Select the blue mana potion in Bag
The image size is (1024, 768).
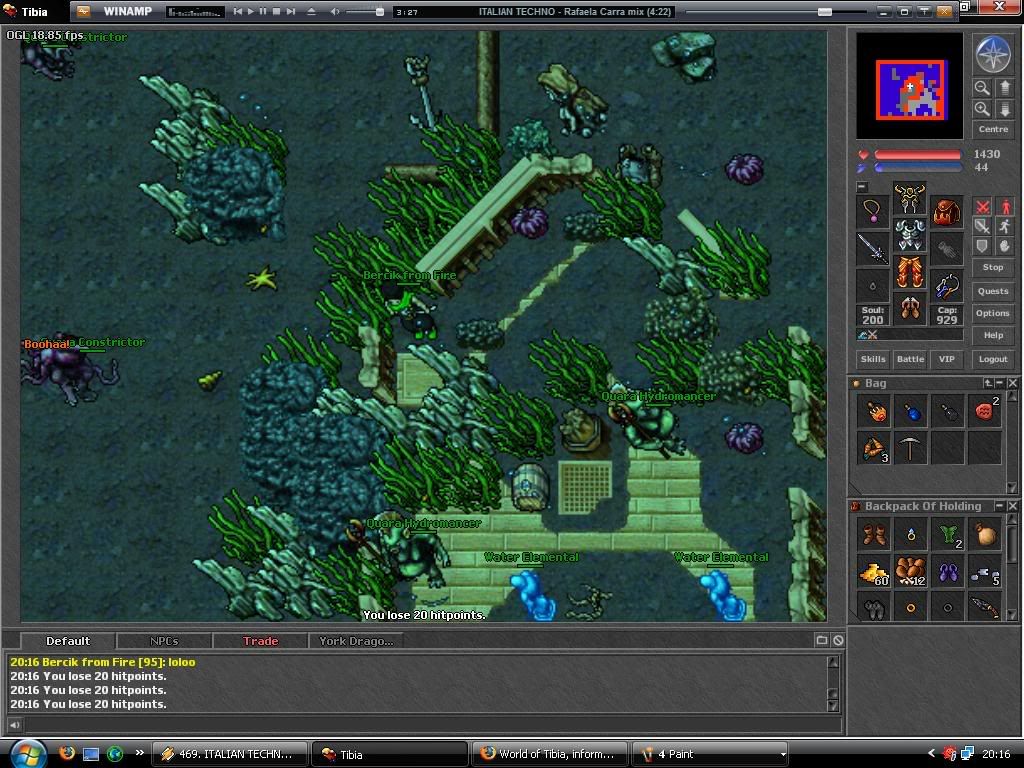[911, 411]
